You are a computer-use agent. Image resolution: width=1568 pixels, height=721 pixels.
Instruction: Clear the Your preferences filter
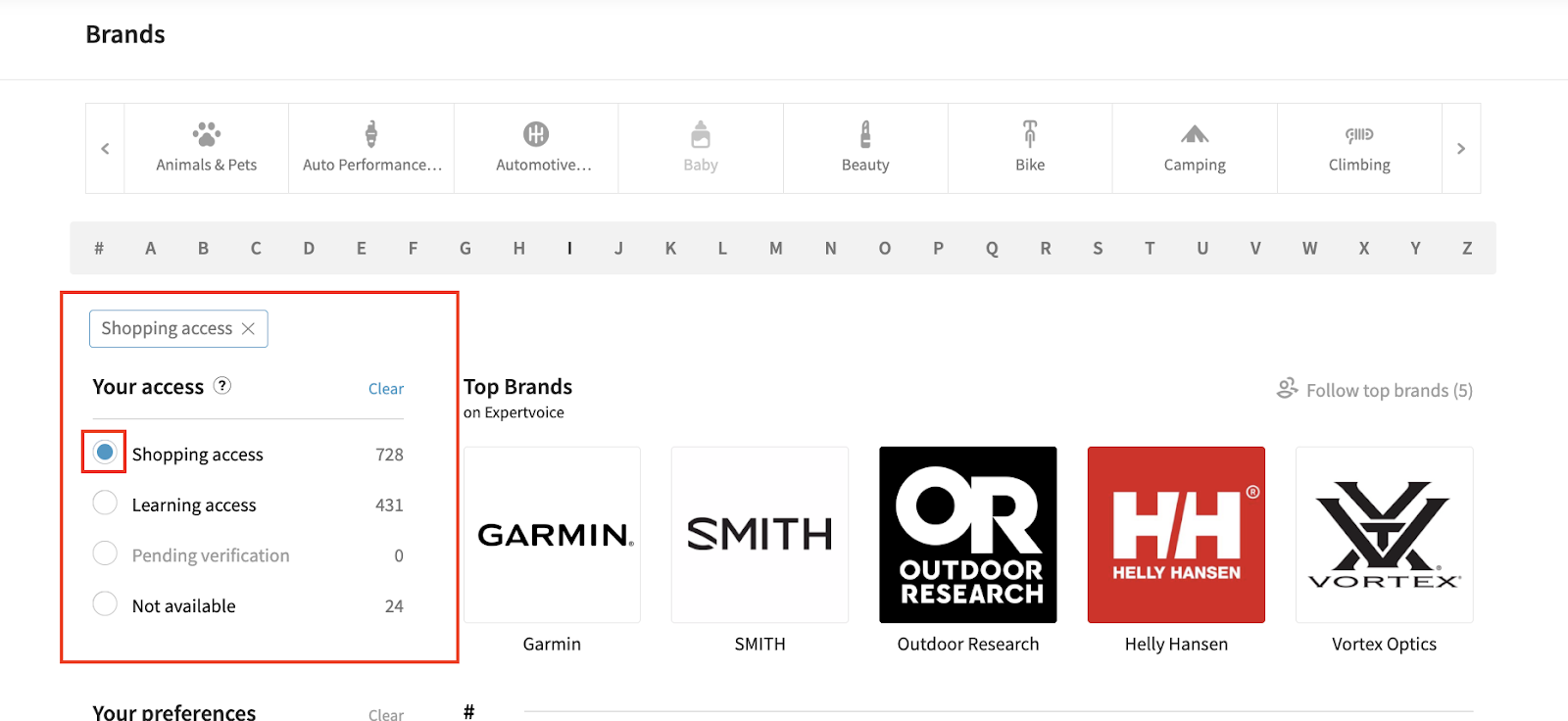coord(386,714)
